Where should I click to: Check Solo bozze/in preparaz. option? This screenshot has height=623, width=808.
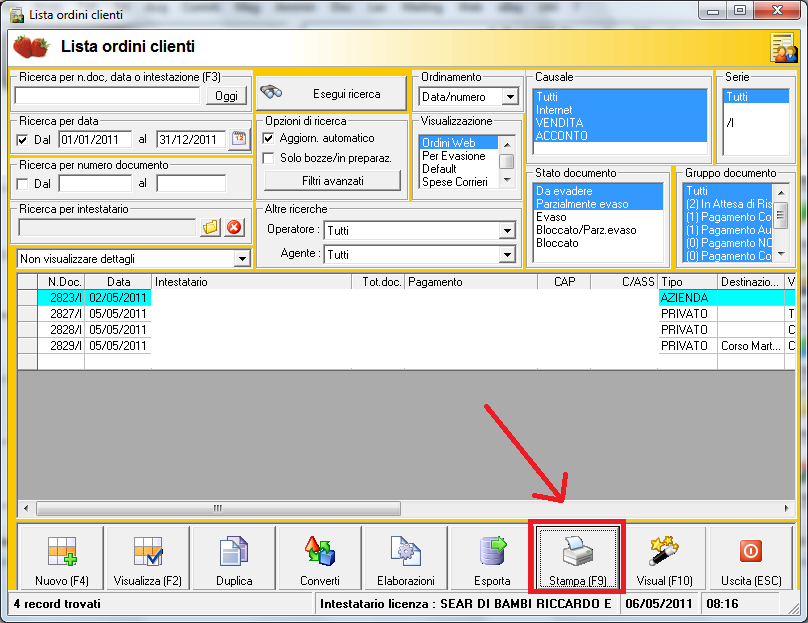268,158
